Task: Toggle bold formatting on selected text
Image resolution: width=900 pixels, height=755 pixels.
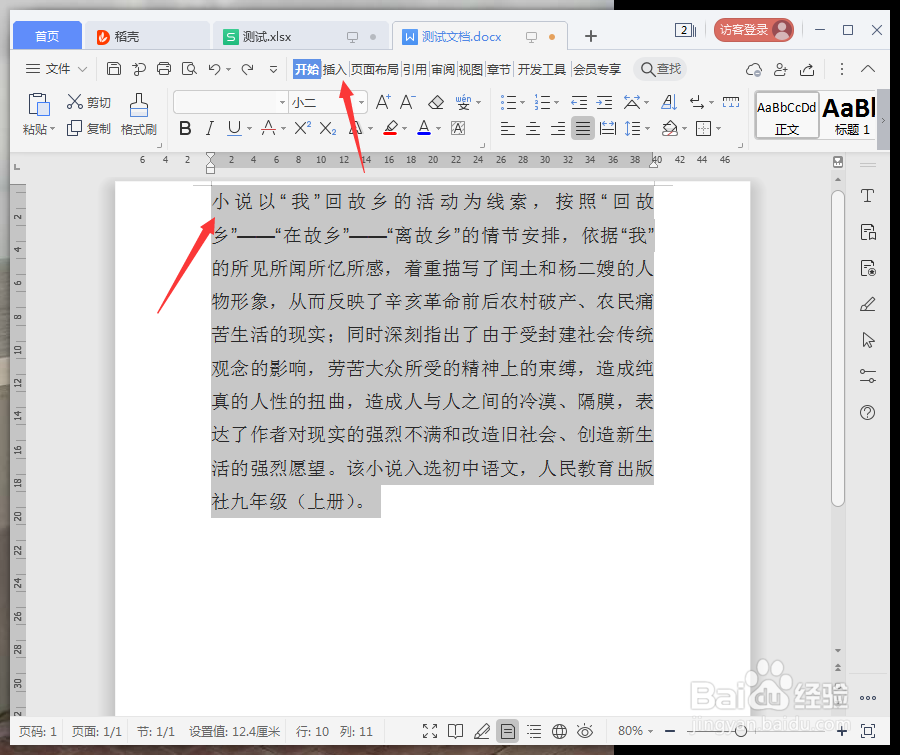Action: 184,128
